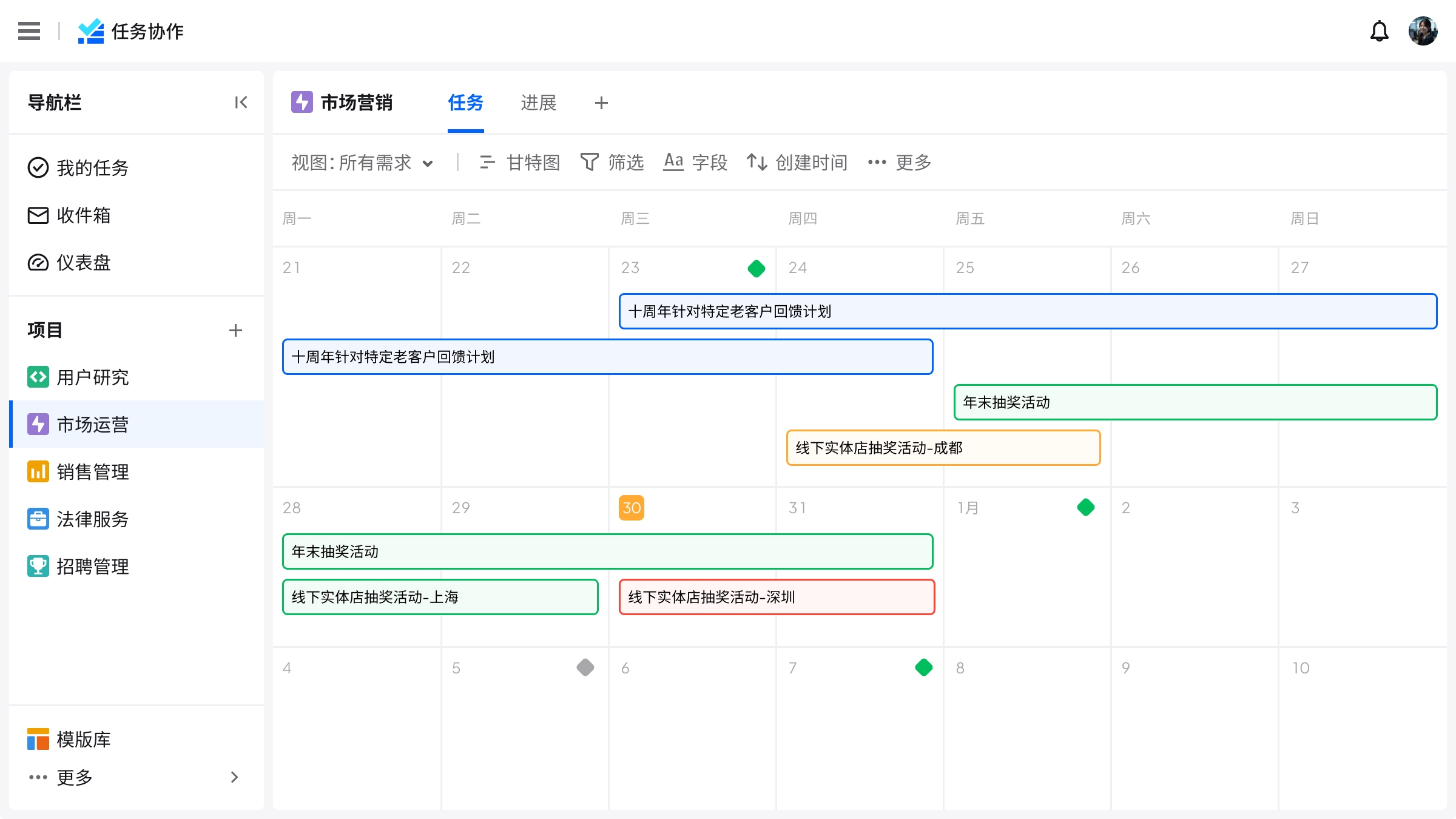
Task: Open 线下实体店抽奖活动-深圳 task
Action: (x=777, y=597)
